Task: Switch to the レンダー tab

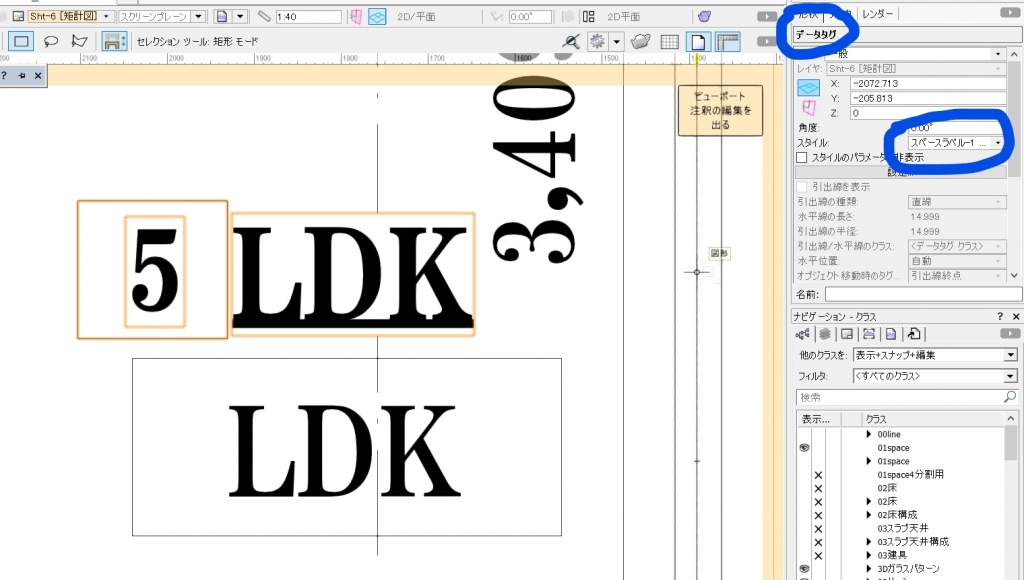Action: click(878, 13)
